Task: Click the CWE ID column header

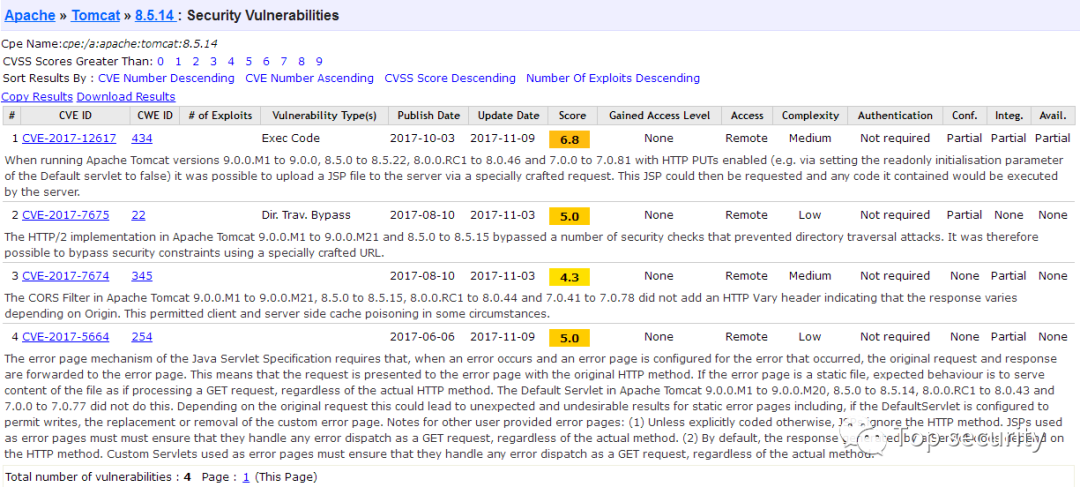Action: 155,115
